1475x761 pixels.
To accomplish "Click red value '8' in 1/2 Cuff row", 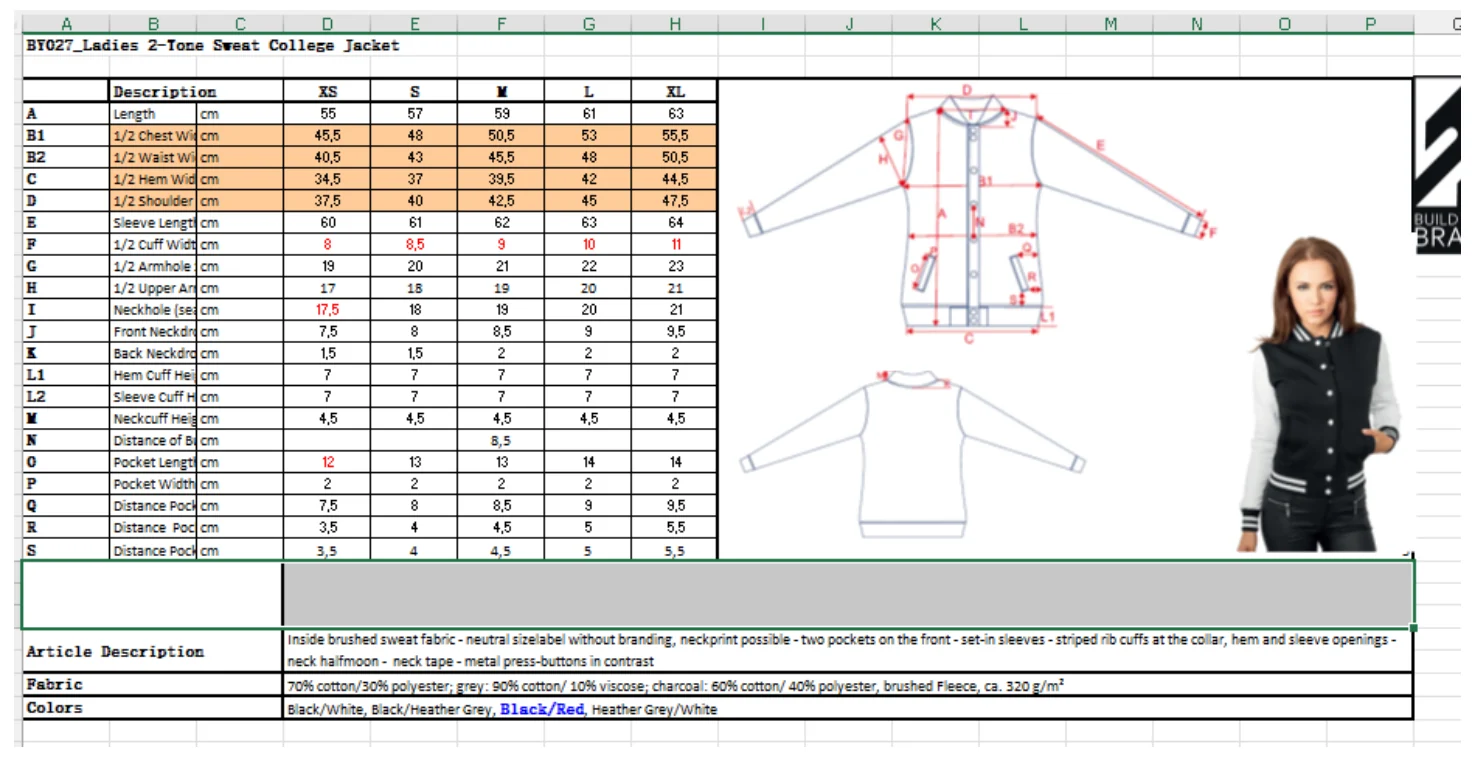I will 328,244.
